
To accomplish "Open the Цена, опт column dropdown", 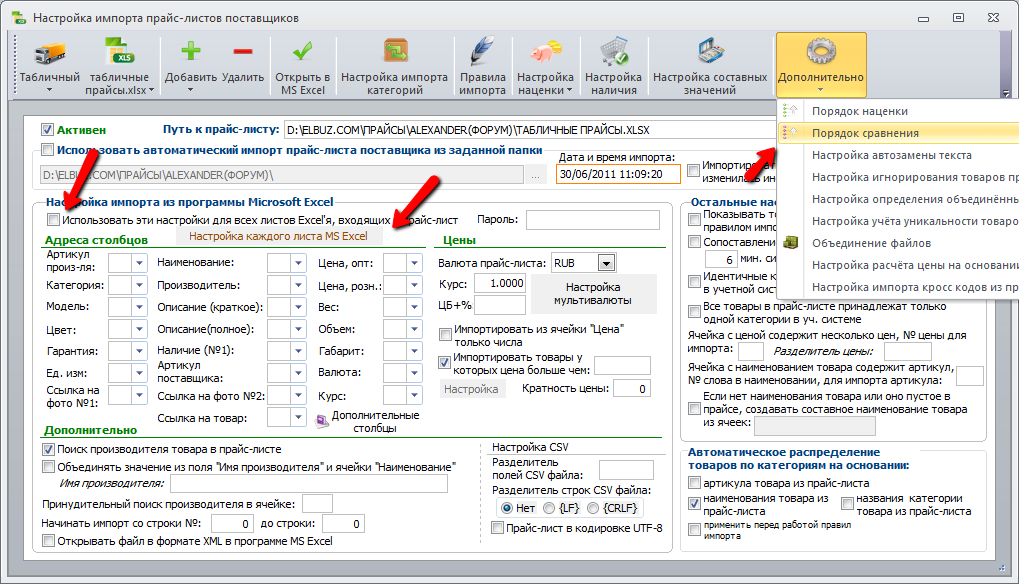I will tap(415, 262).
